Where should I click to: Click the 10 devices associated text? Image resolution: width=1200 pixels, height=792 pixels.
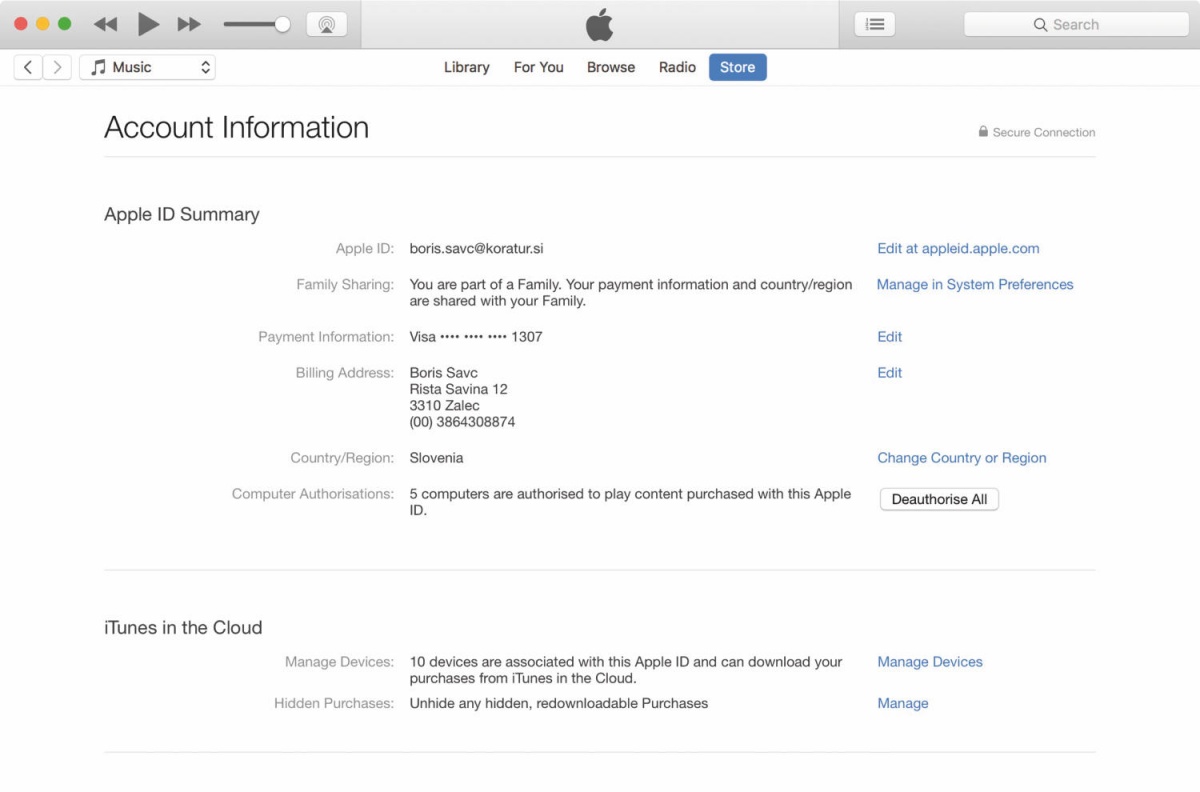tap(626, 669)
